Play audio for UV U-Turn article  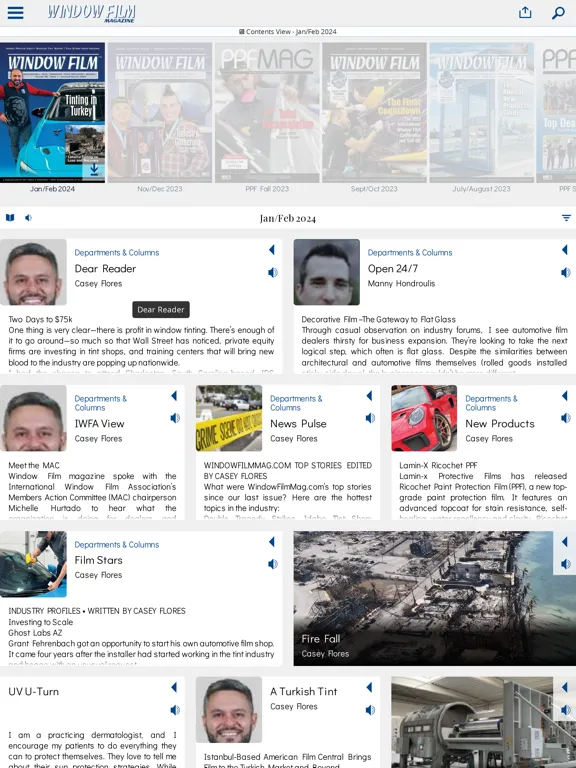[x=175, y=710]
